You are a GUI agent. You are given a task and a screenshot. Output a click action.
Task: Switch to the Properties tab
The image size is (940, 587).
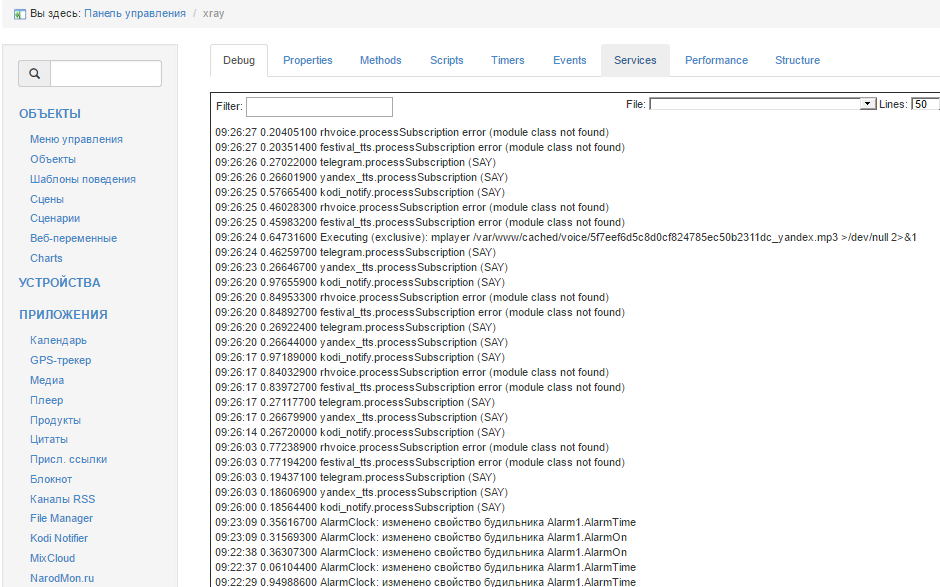tap(307, 60)
